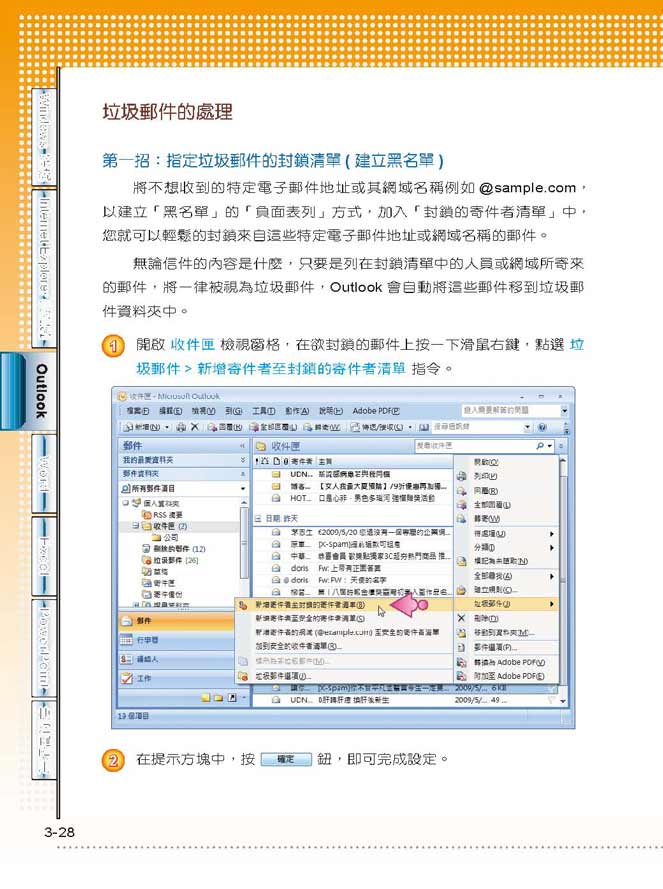Click the 新增 new mail toolbar button
This screenshot has width=663, height=889.
143,427
